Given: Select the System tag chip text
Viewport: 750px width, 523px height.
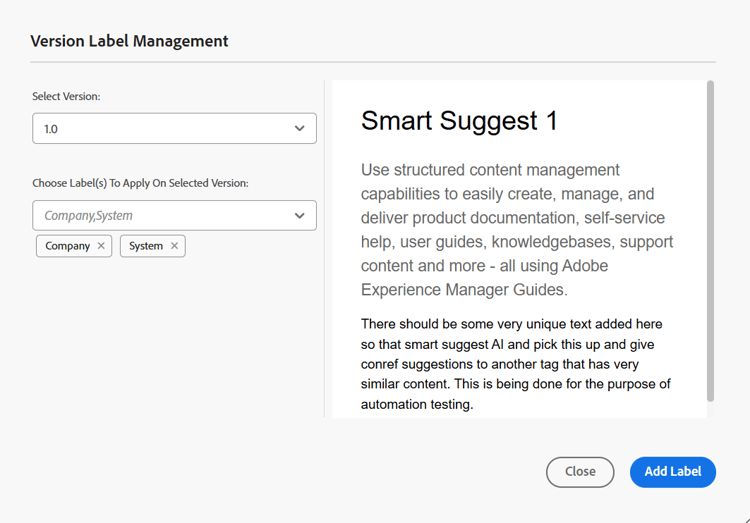Looking at the screenshot, I should [x=146, y=246].
